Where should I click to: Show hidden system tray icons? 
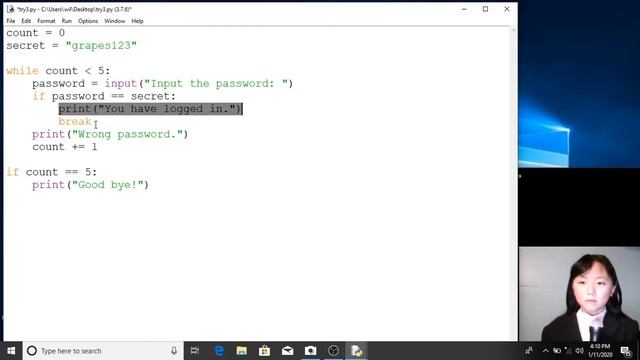pos(545,351)
